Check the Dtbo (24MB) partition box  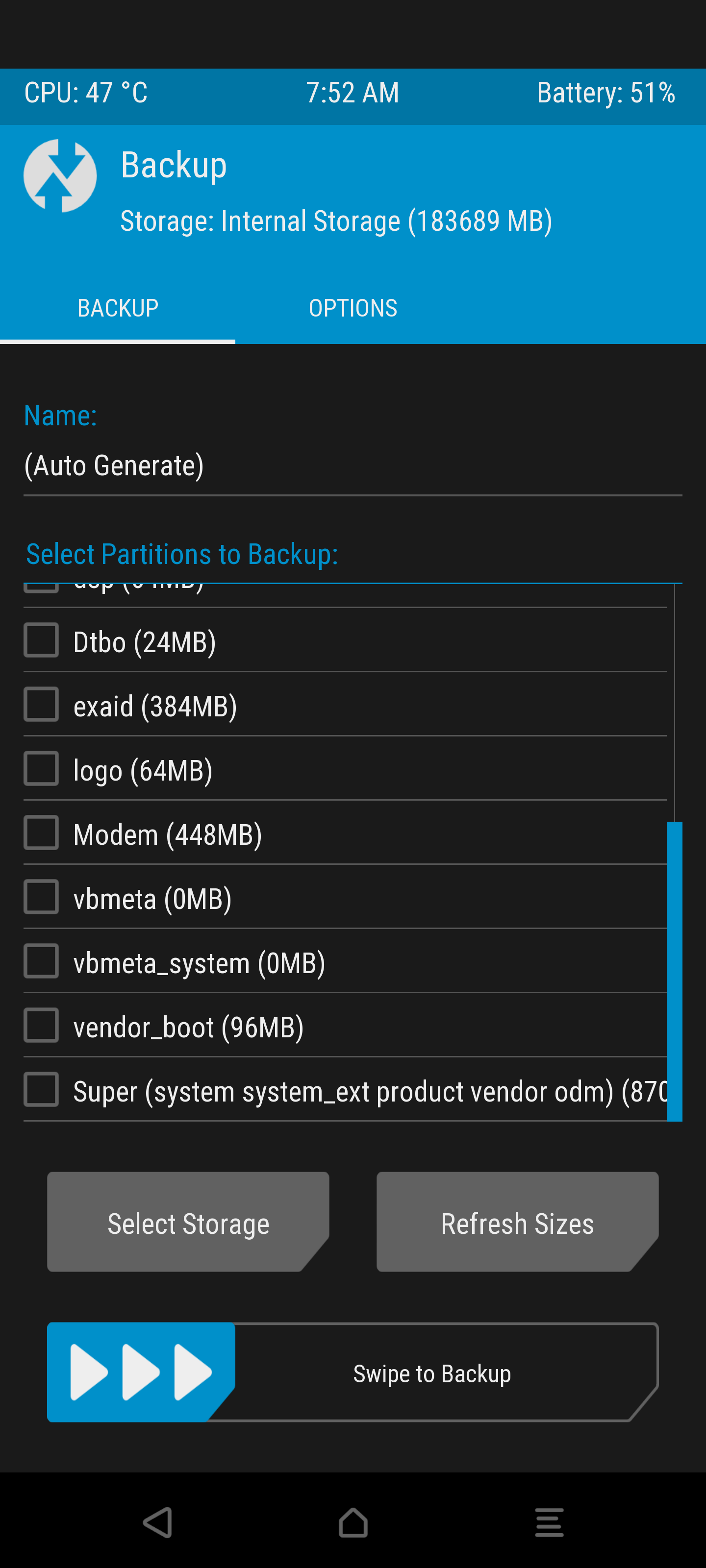click(41, 640)
